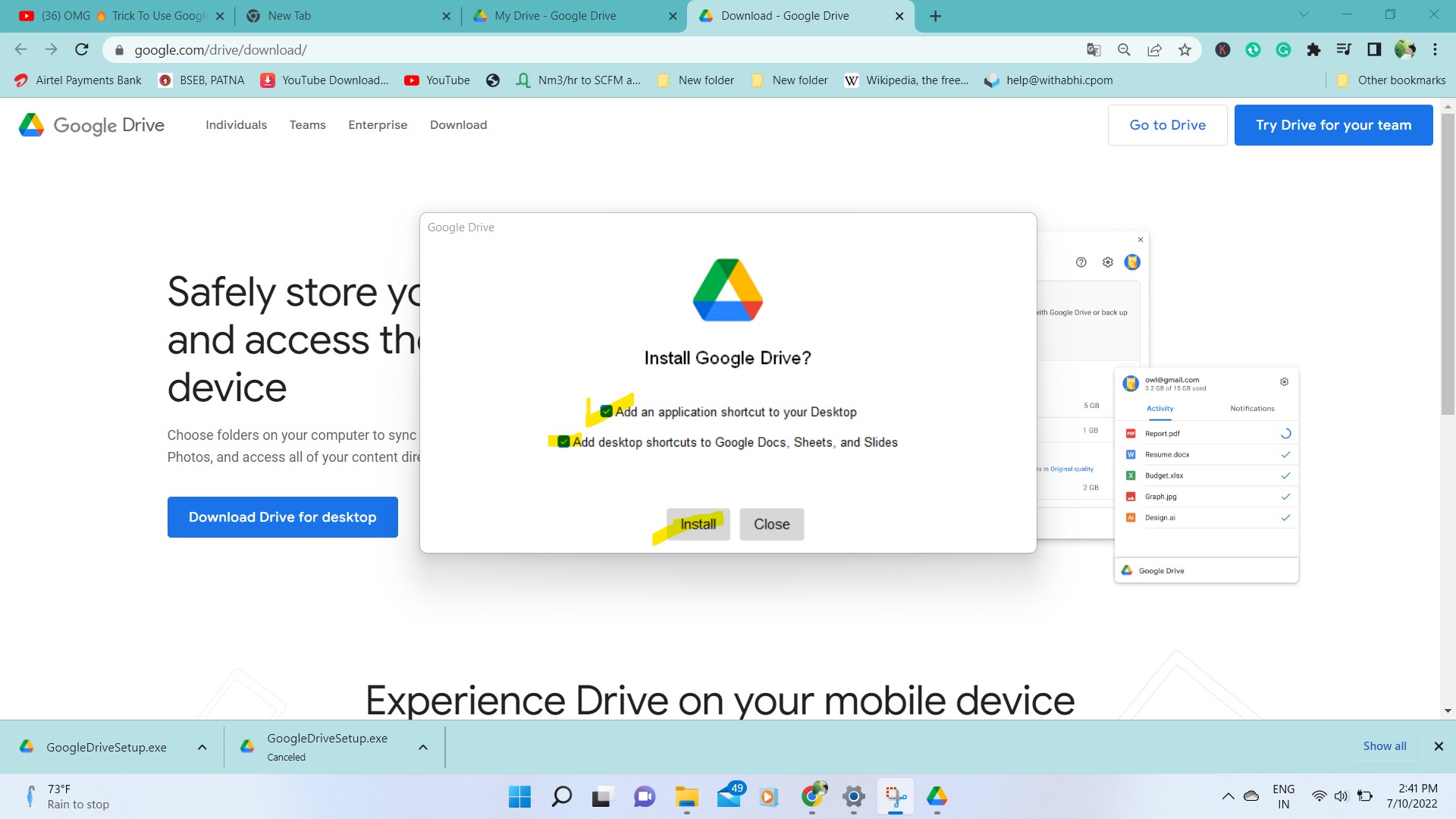This screenshot has width=1456, height=819.
Task: Open Teams nav item
Action: click(308, 125)
